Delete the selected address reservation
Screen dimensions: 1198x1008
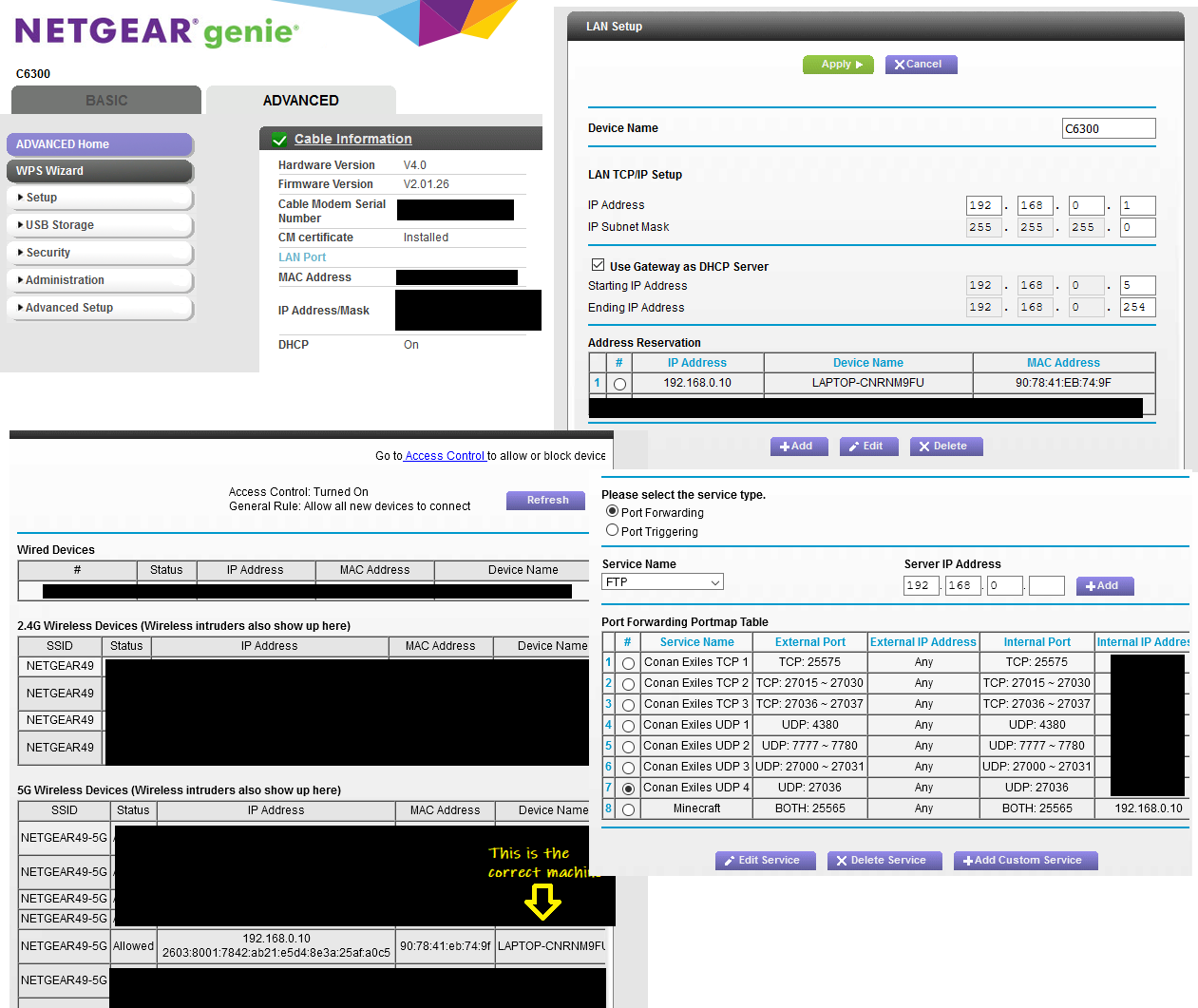(945, 447)
